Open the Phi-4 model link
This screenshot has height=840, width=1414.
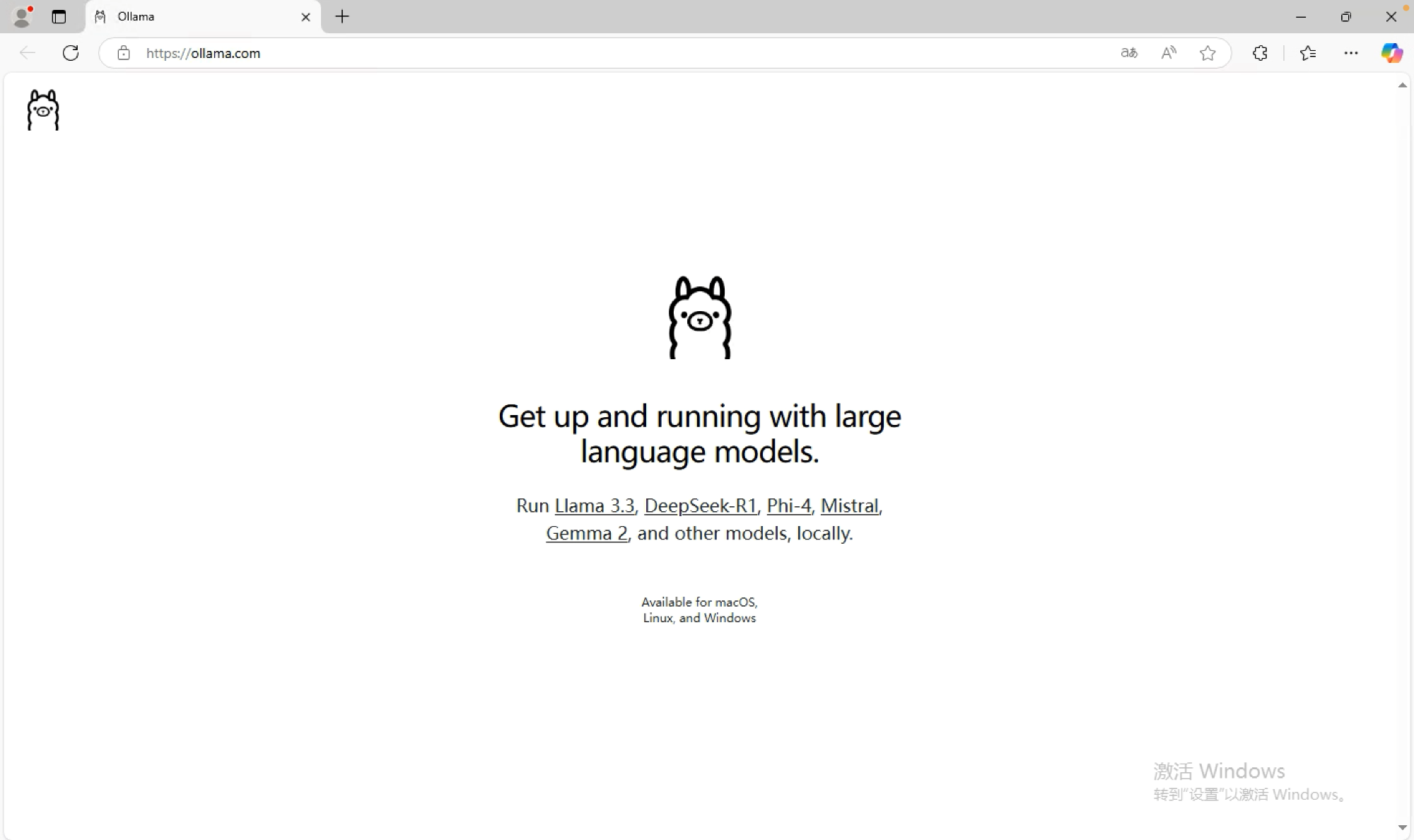point(788,506)
